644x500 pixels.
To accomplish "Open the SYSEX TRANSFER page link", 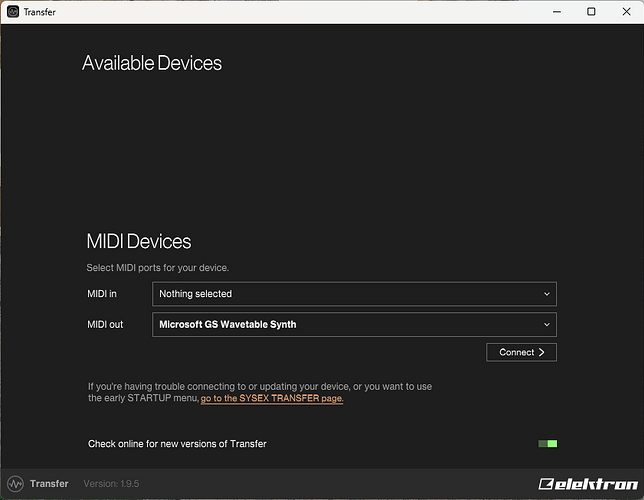I will point(271,398).
